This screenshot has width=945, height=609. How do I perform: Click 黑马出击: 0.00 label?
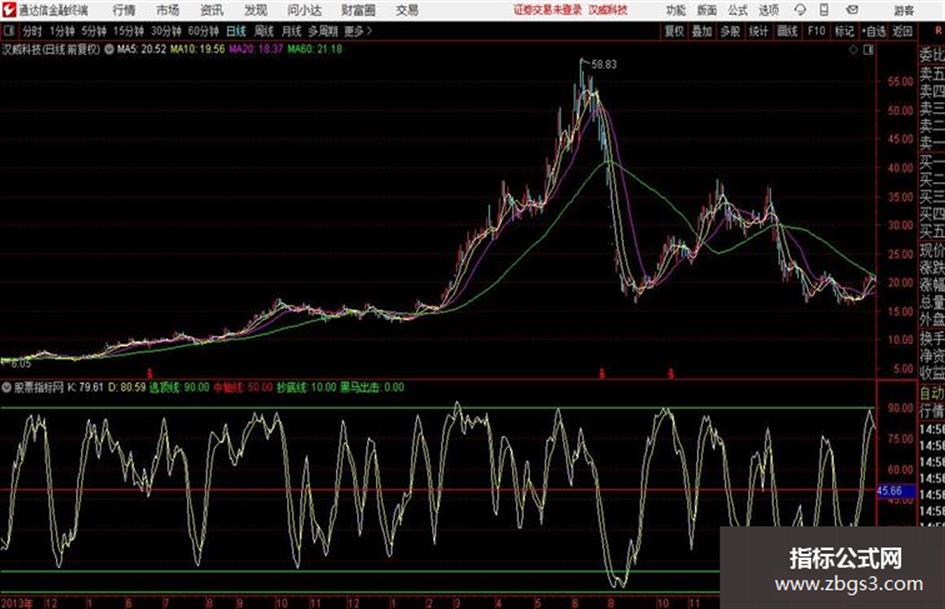pyautogui.click(x=372, y=387)
